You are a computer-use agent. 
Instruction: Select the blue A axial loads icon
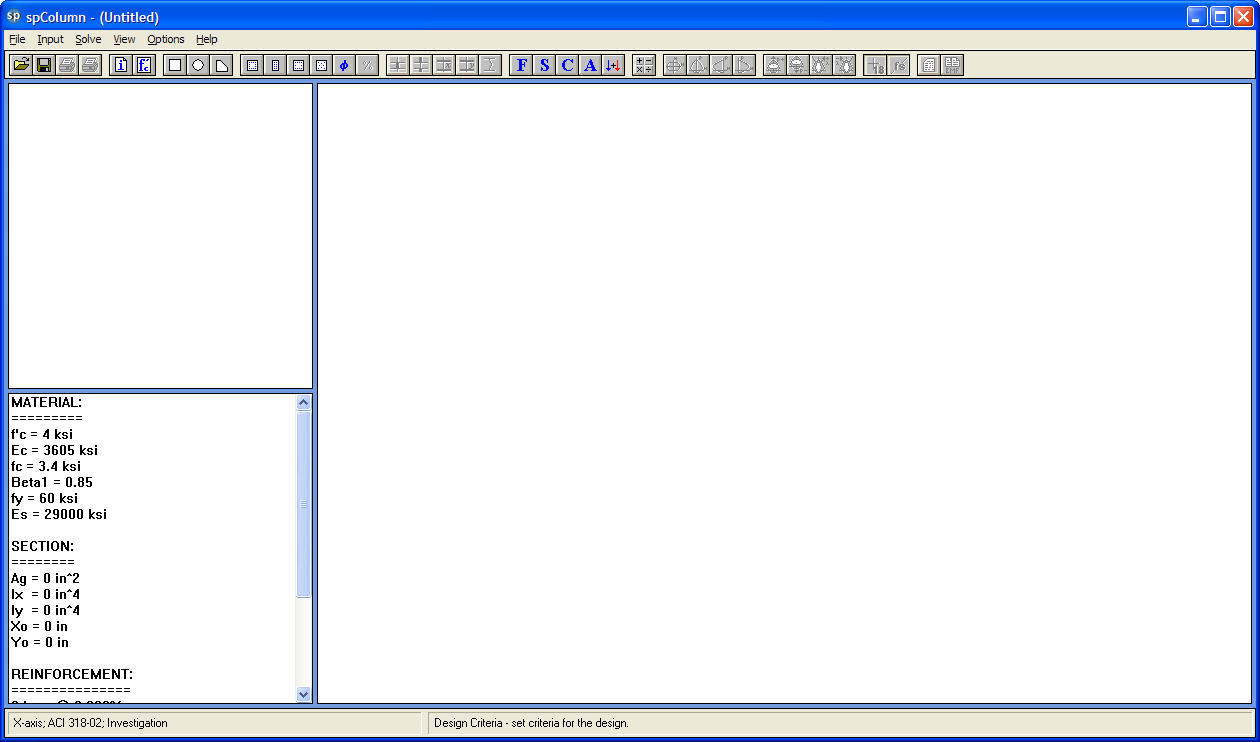[x=590, y=65]
